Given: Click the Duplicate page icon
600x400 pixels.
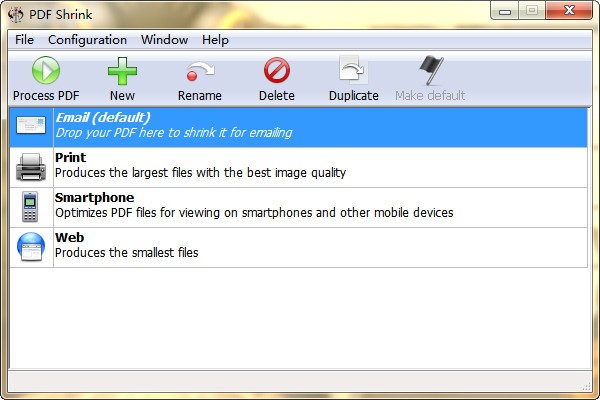Looking at the screenshot, I should [x=354, y=70].
